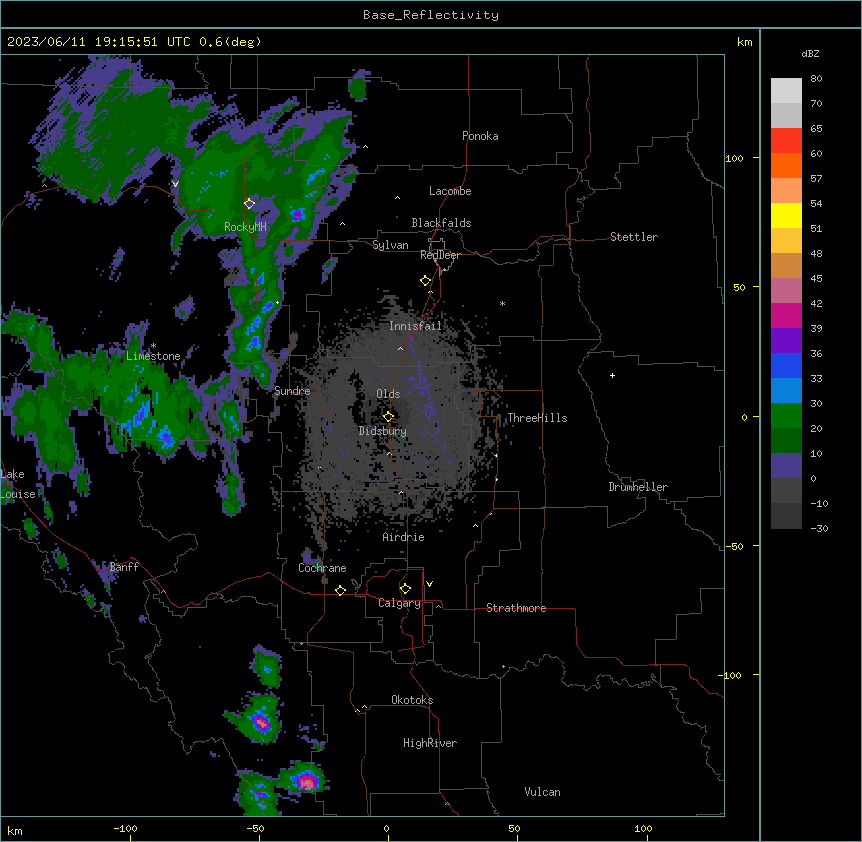Screen dimensions: 862x842
Task: Click the 65 value in dBZ legend
Action: tap(816, 129)
